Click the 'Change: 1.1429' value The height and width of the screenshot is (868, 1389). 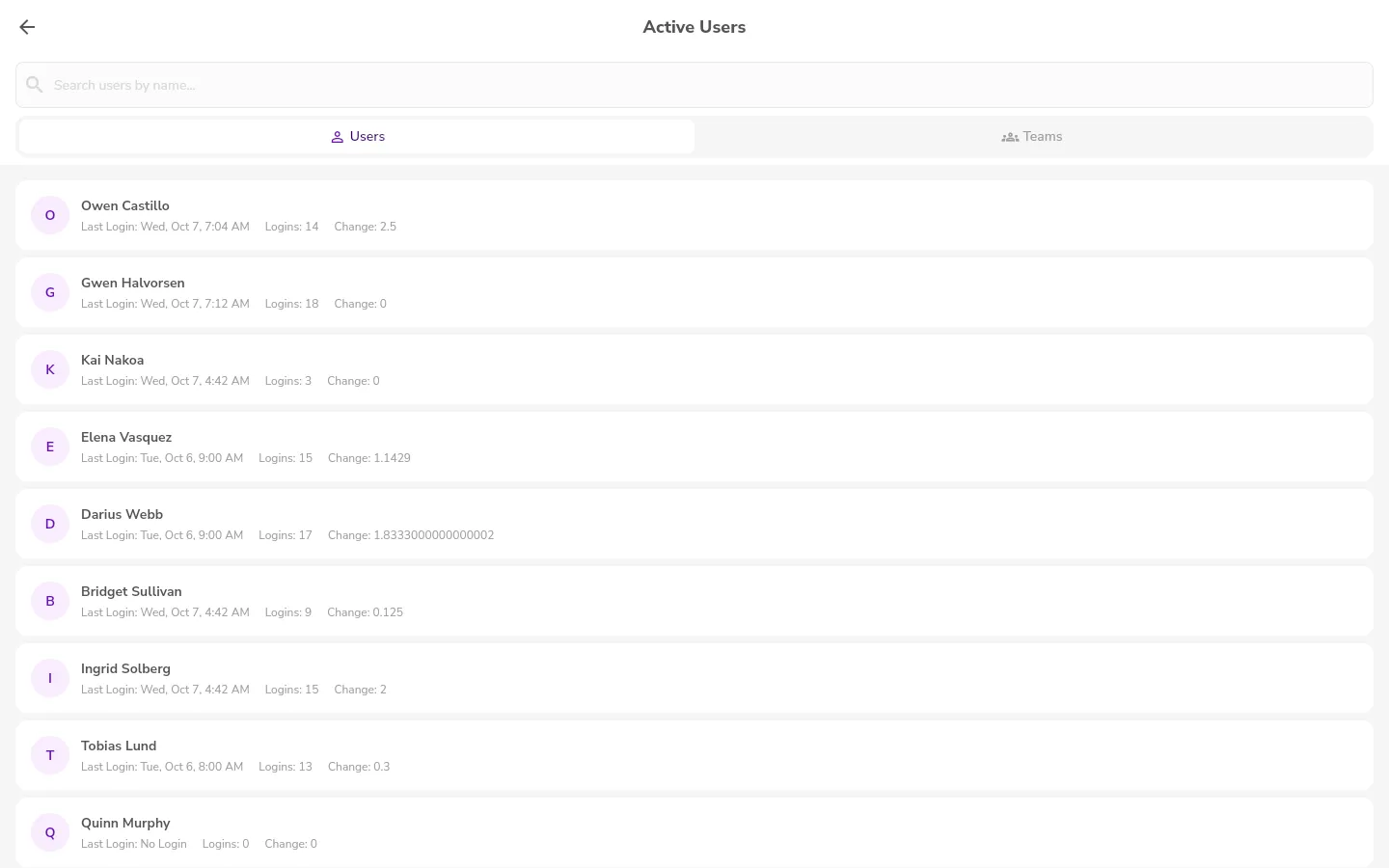click(x=369, y=458)
